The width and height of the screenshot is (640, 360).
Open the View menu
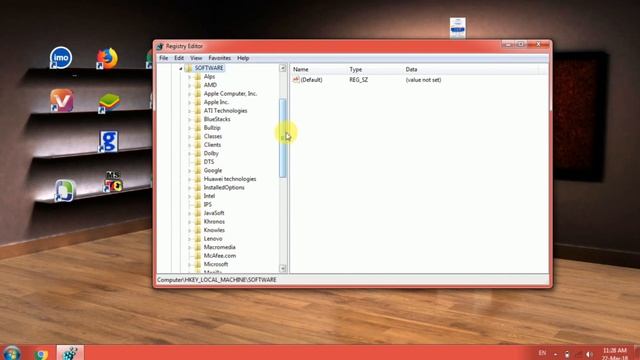[196, 58]
